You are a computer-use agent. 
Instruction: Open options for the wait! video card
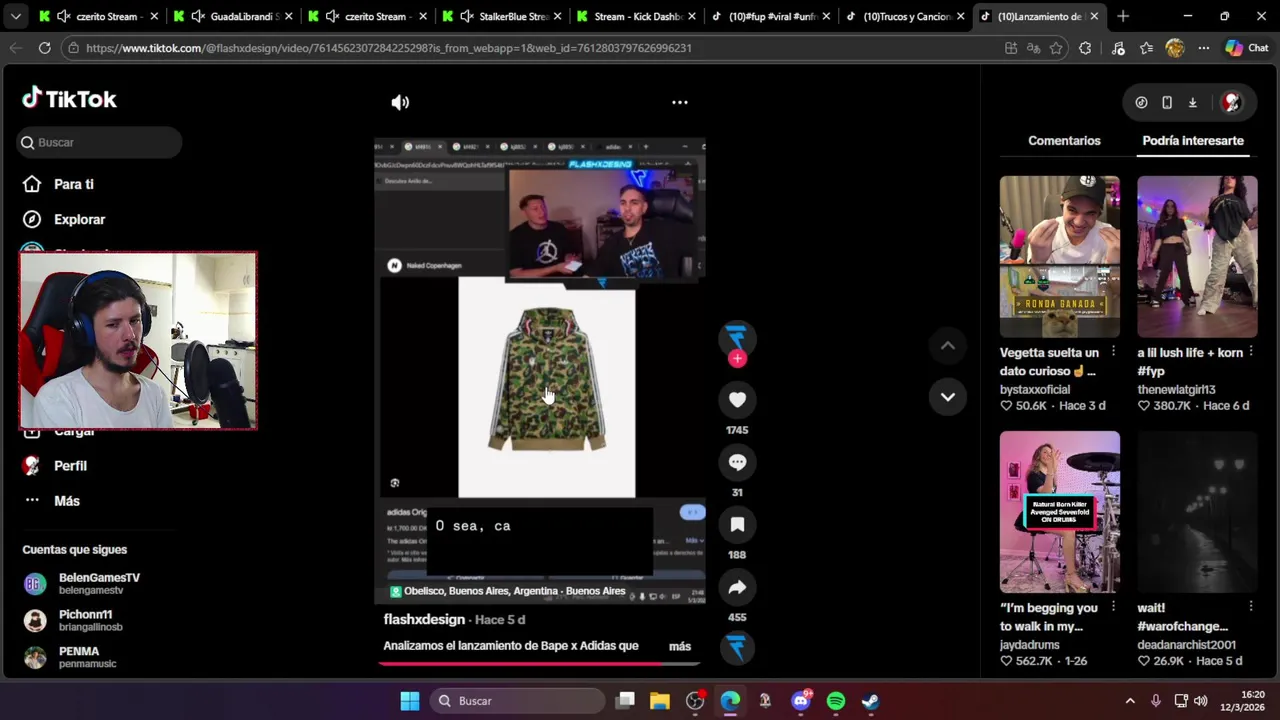click(x=1251, y=607)
